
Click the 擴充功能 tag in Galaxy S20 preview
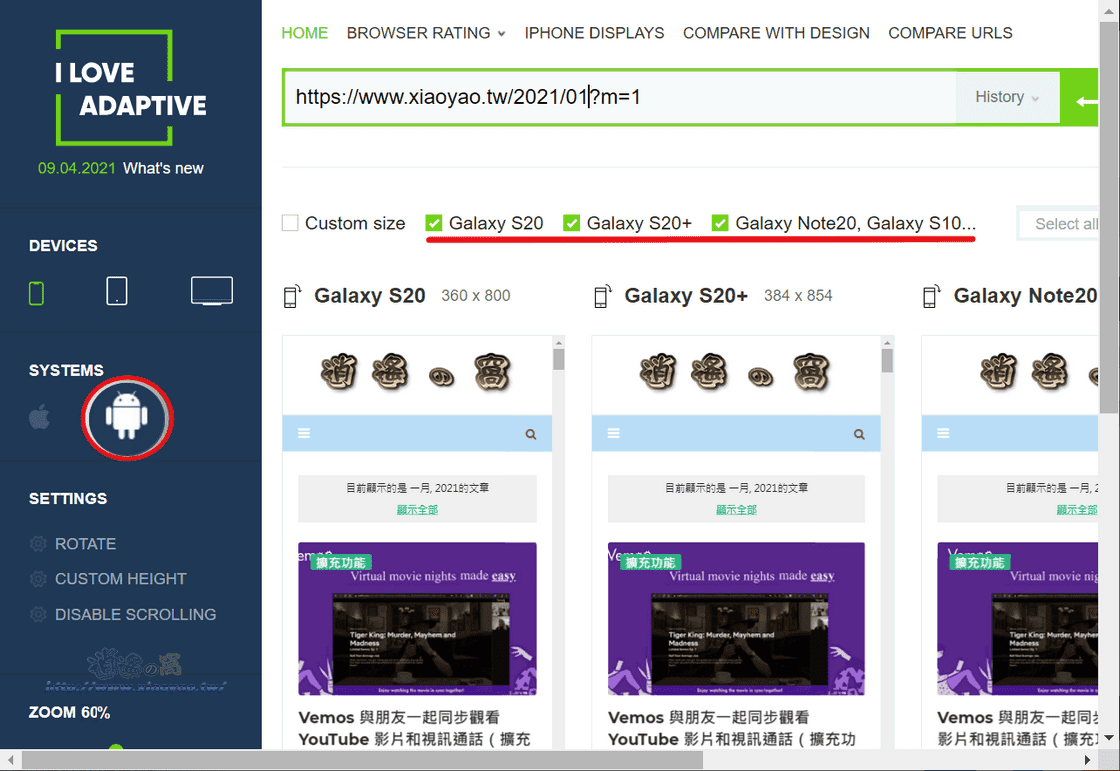[341, 563]
